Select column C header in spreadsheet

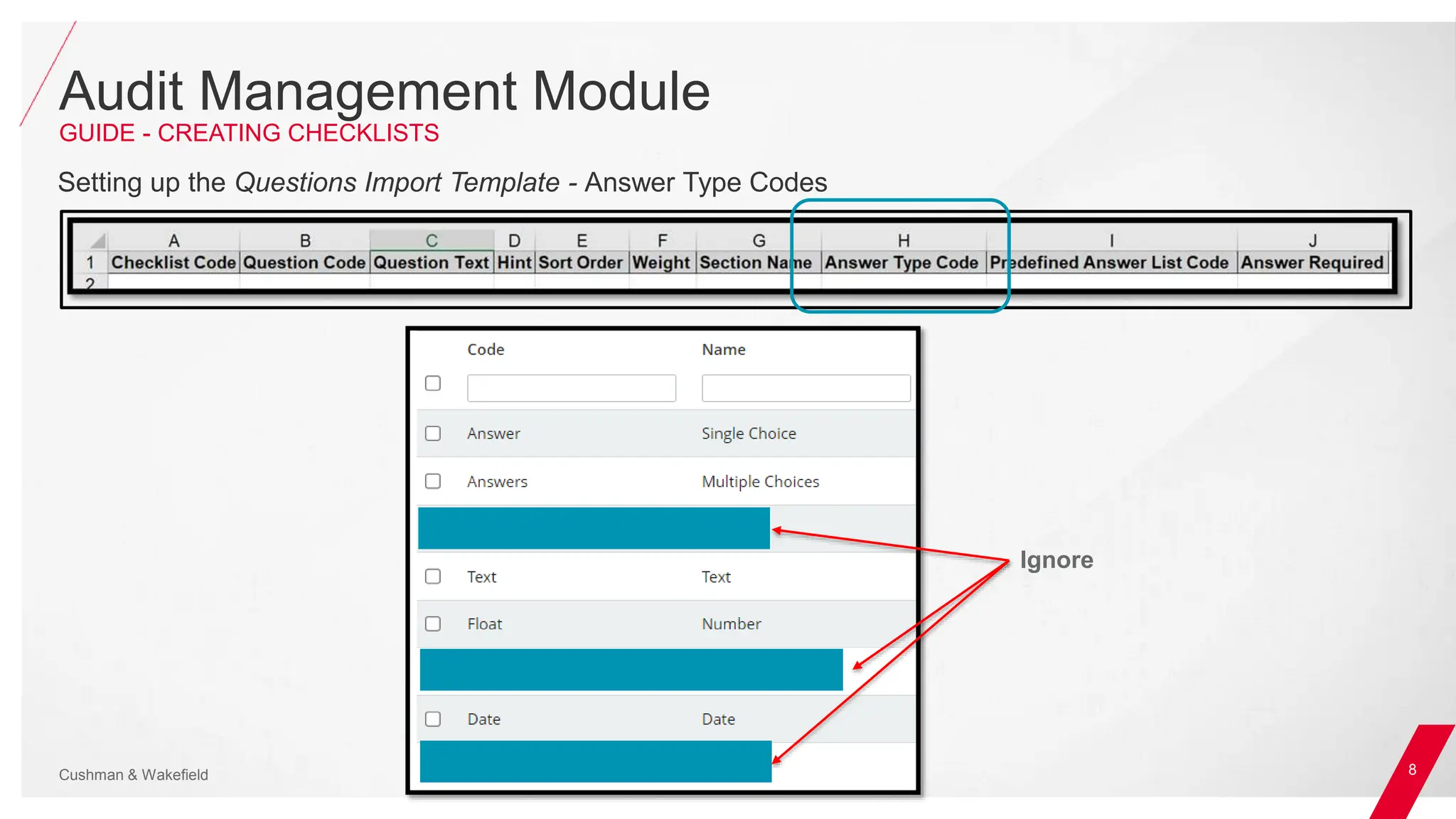click(432, 240)
